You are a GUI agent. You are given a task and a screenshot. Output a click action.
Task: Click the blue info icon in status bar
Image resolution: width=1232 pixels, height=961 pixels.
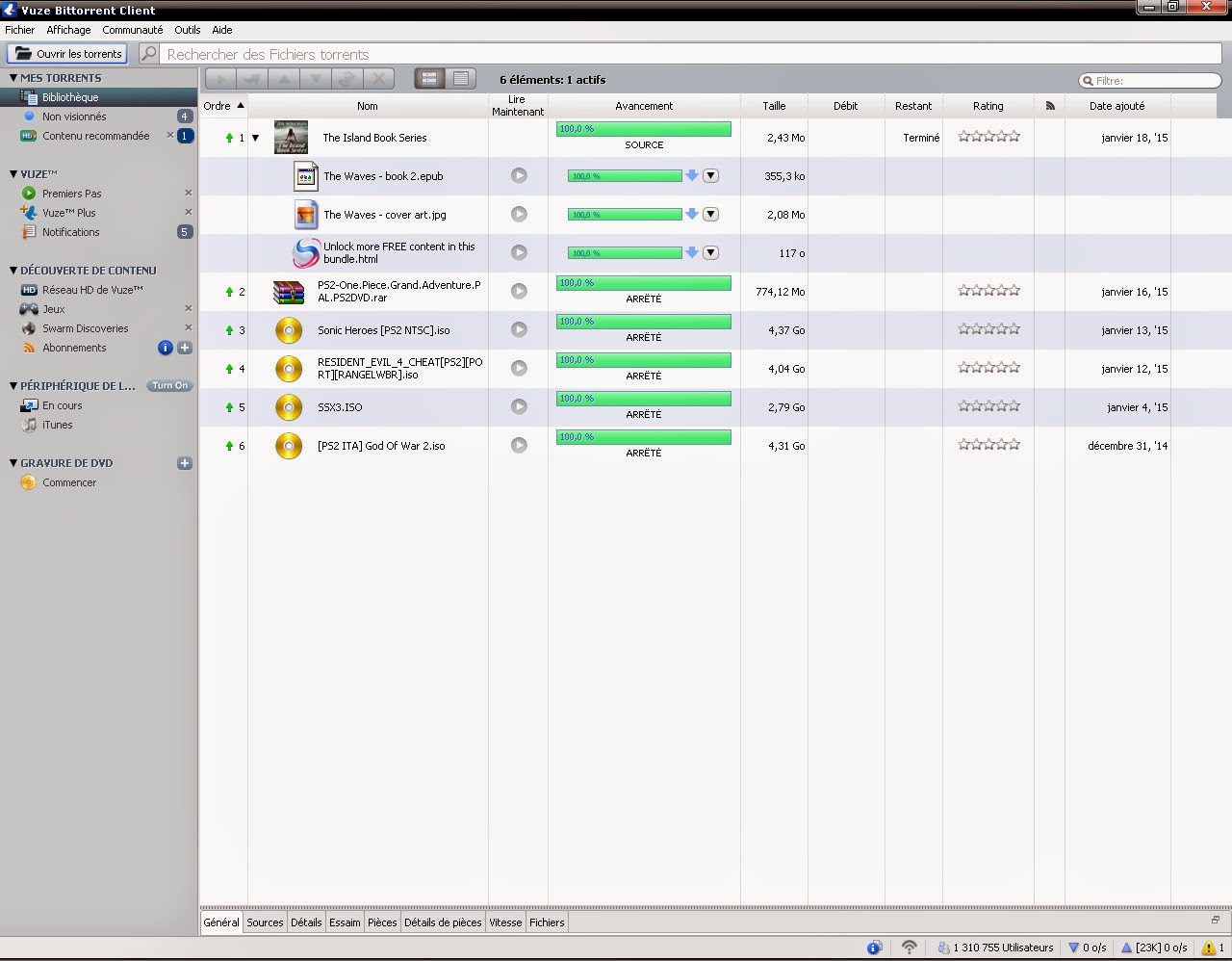(875, 948)
